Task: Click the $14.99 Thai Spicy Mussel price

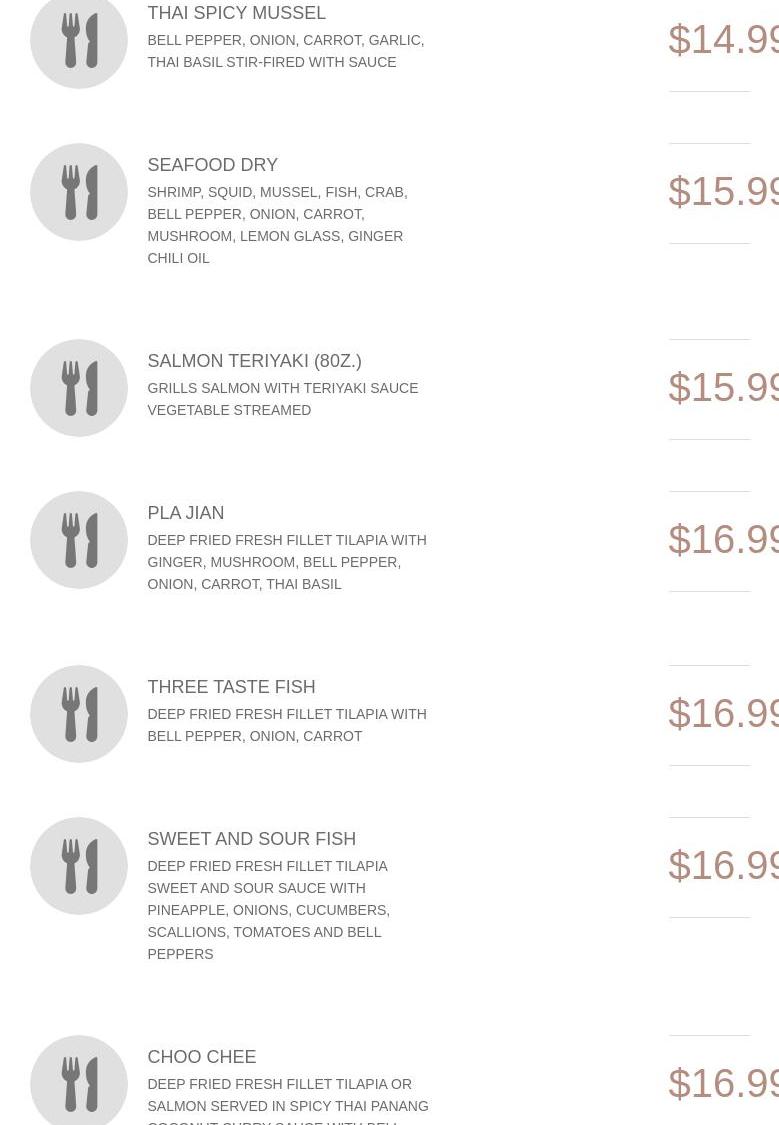Action: [x=723, y=40]
